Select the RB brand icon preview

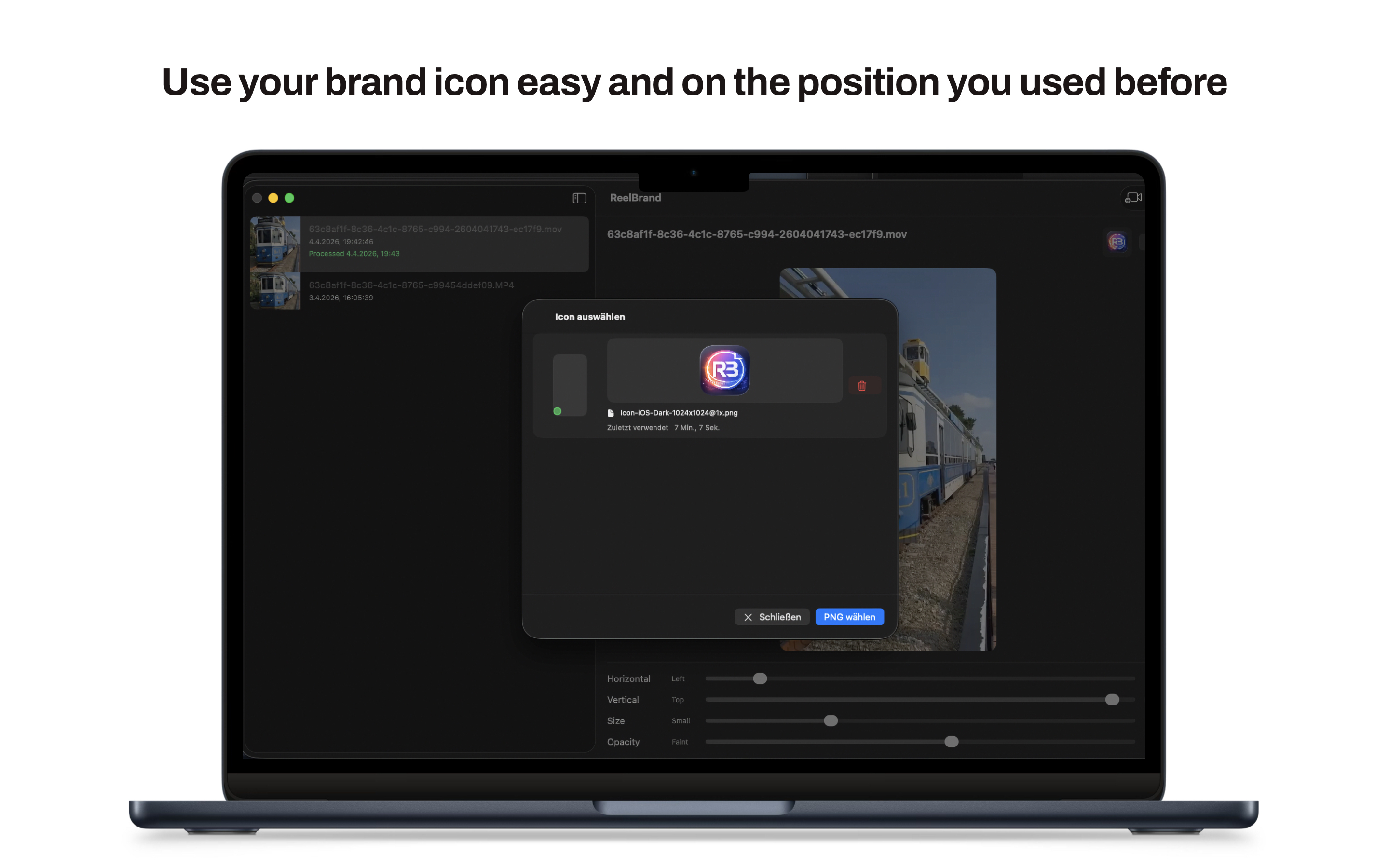[x=724, y=369]
